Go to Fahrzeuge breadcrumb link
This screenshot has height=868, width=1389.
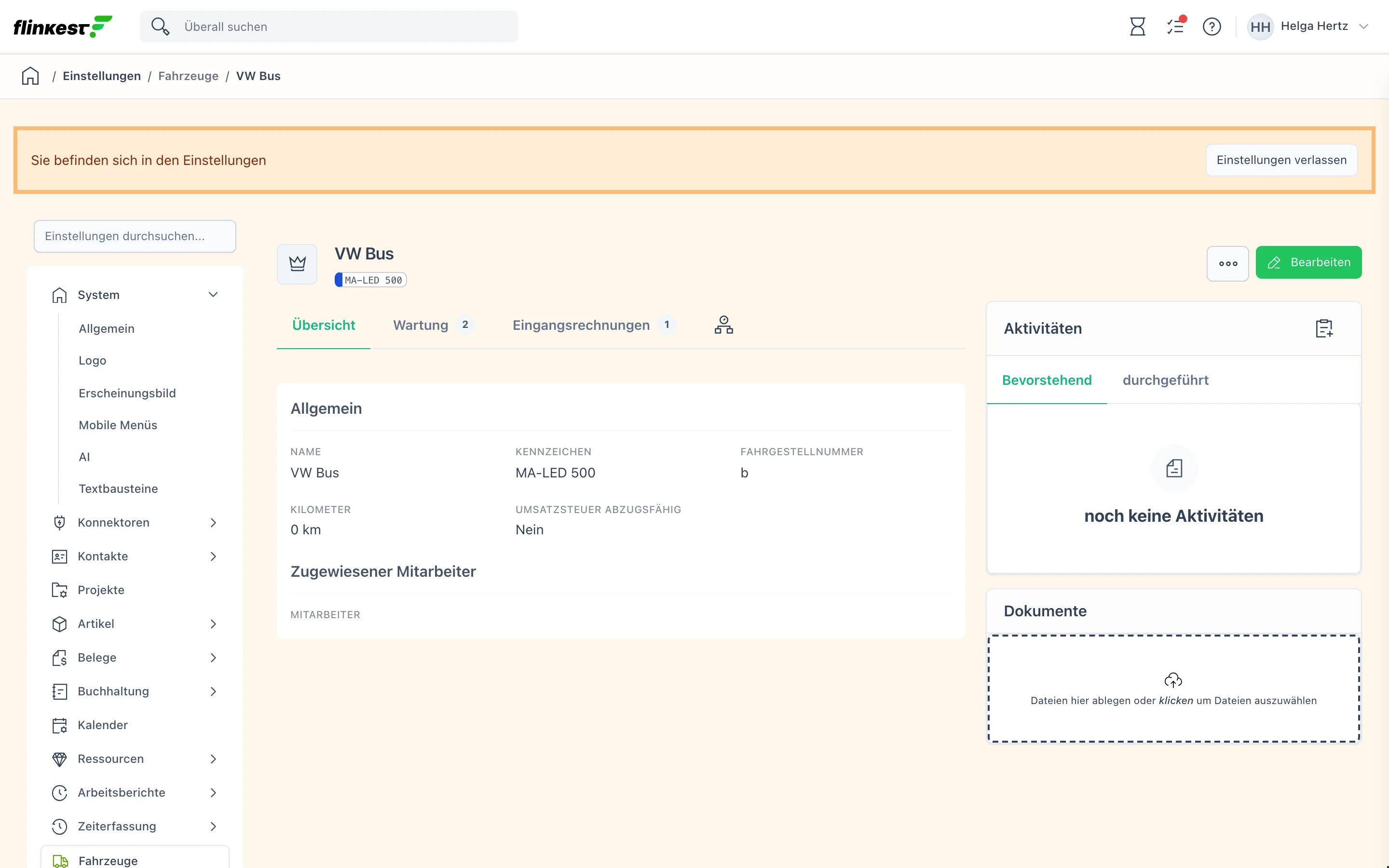tap(188, 76)
